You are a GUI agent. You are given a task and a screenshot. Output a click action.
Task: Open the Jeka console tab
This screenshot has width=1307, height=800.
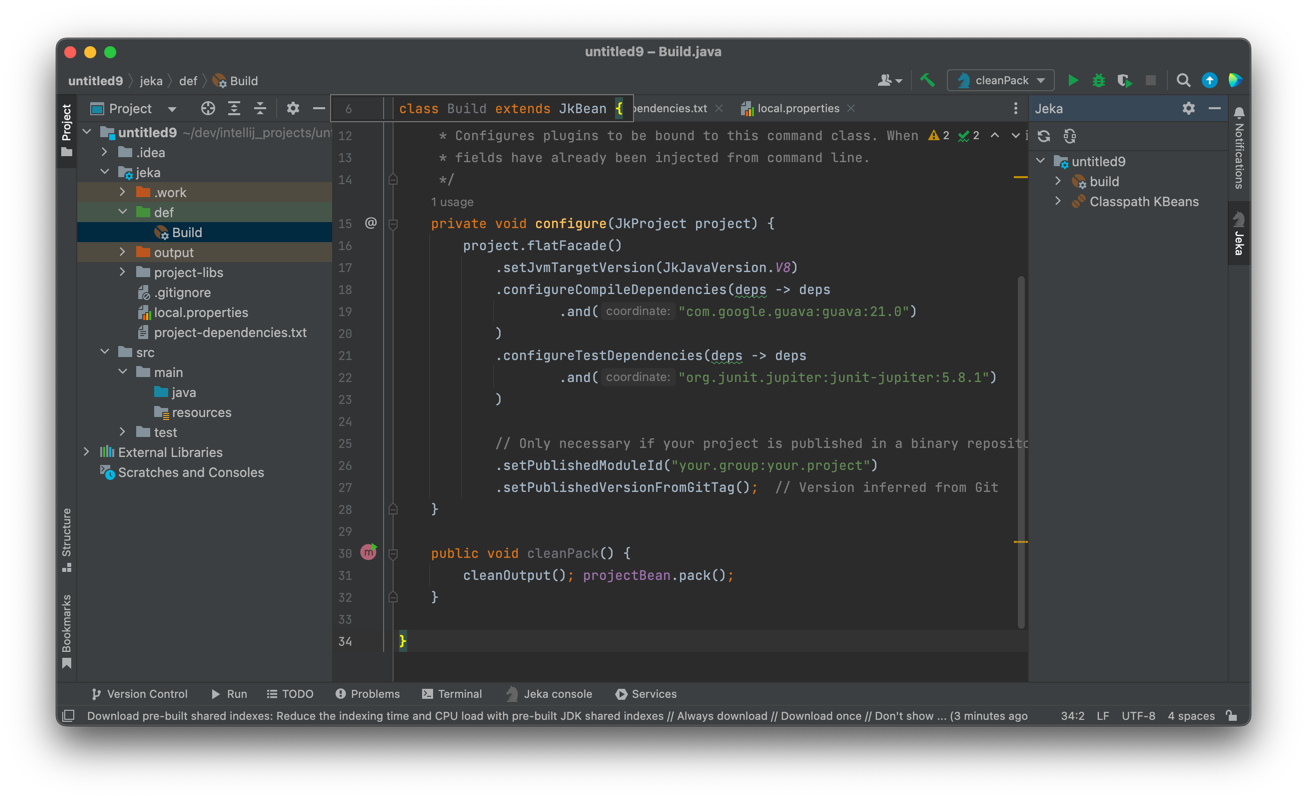click(548, 694)
